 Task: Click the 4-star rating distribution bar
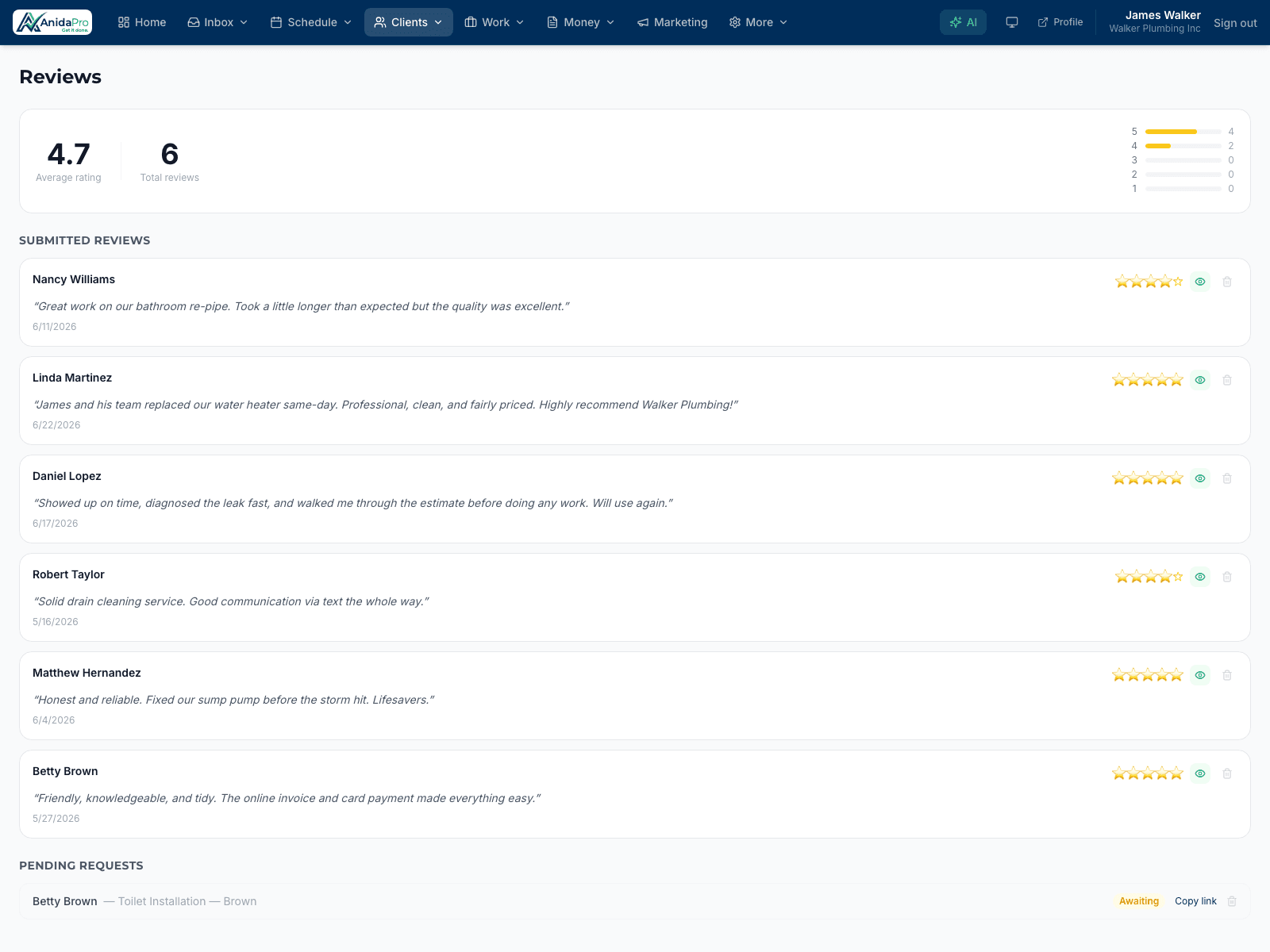pos(1183,146)
